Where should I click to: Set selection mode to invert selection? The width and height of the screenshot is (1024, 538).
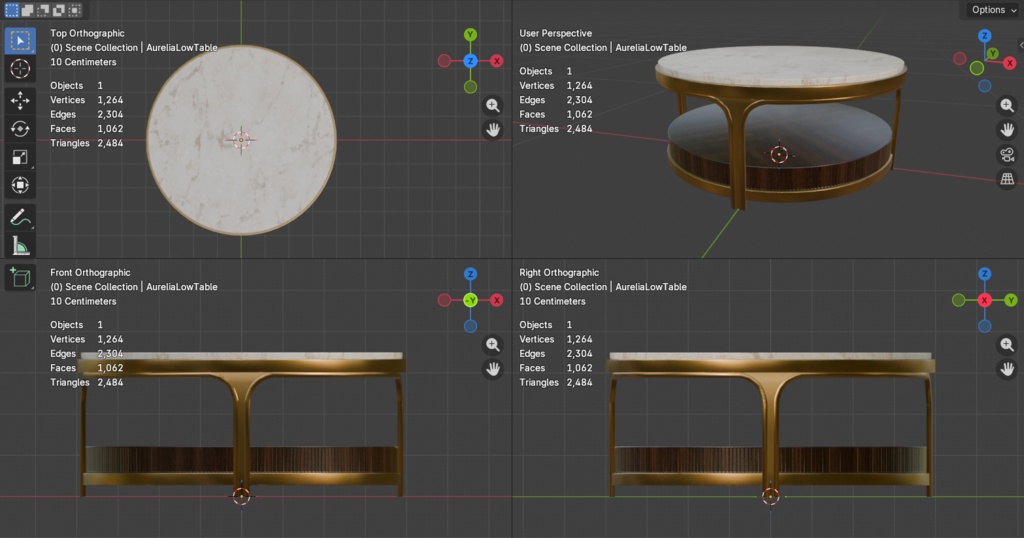(59, 10)
